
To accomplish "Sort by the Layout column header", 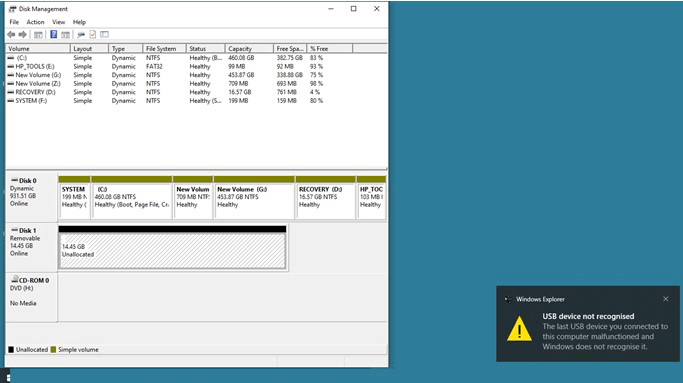I will [x=89, y=49].
